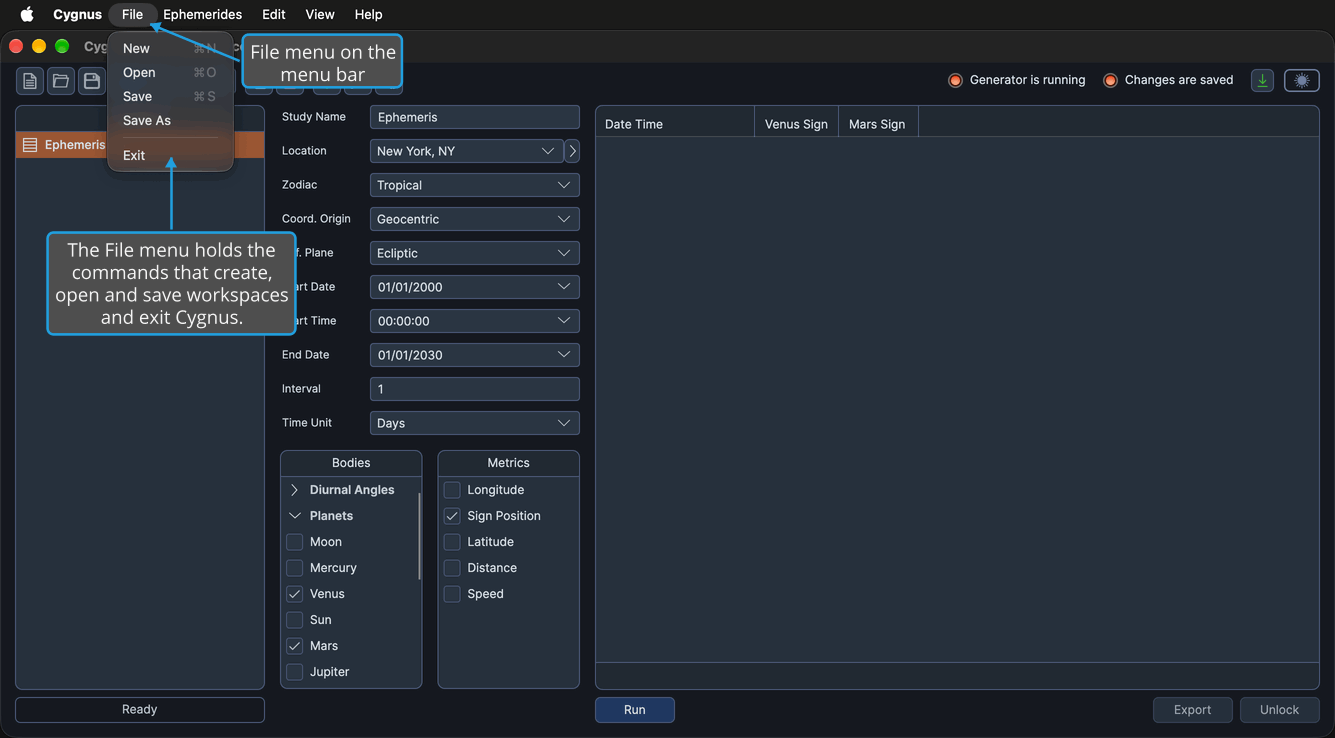The height and width of the screenshot is (738, 1335).
Task: Choose New from the File menu
Action: [170, 48]
